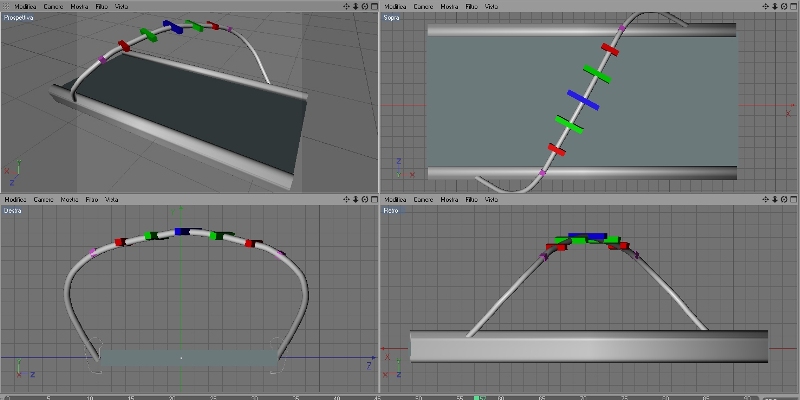This screenshot has width=800, height=400.
Task: Open the Camere menu in Prospettiva viewport
Action: click(x=53, y=6)
